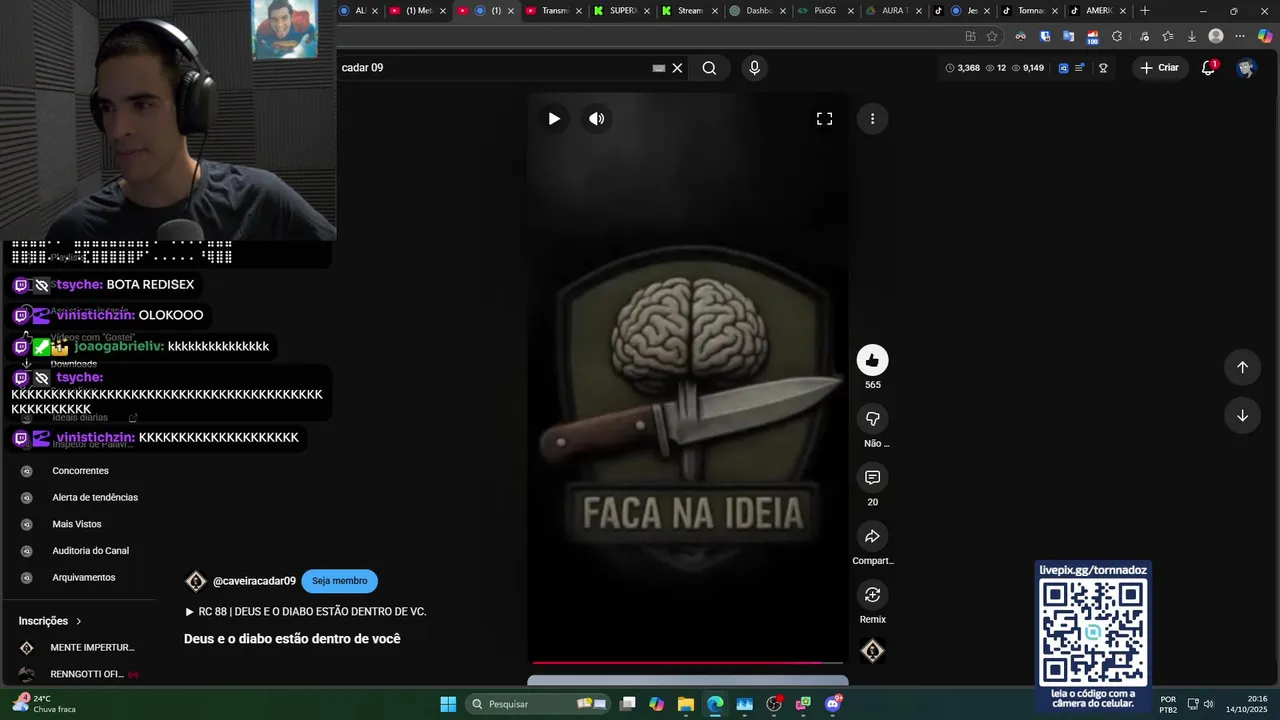Clear the search text with X
Viewport: 1280px width, 720px height.
677,68
